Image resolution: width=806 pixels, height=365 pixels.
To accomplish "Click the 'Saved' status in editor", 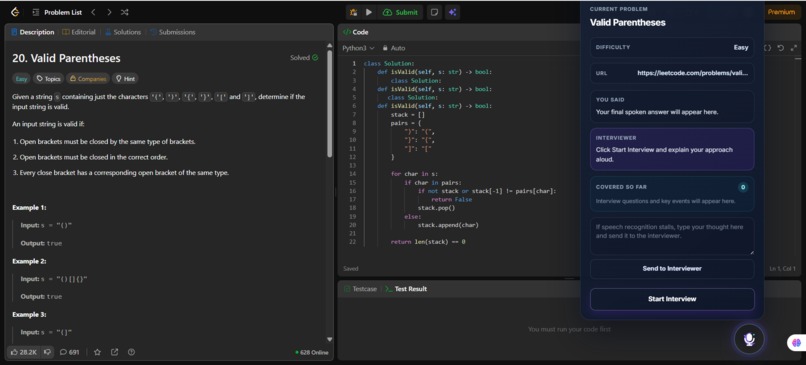I will [351, 268].
